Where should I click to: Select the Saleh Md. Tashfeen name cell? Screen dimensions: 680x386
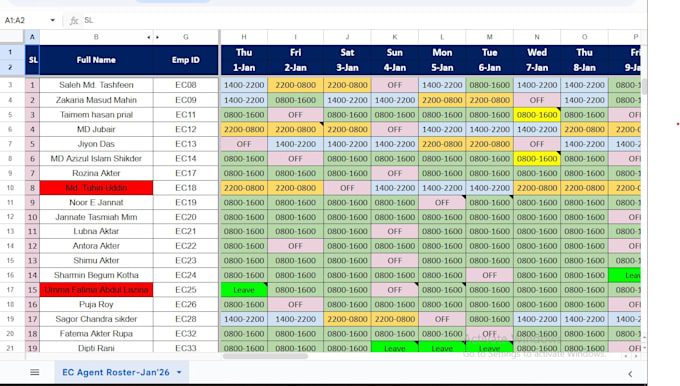coord(96,85)
